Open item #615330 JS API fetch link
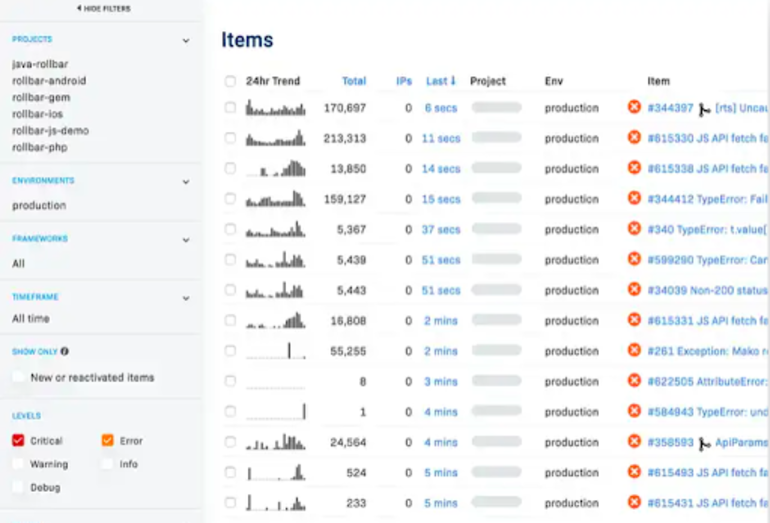Screen dimensions: 770x523 coord(707,138)
